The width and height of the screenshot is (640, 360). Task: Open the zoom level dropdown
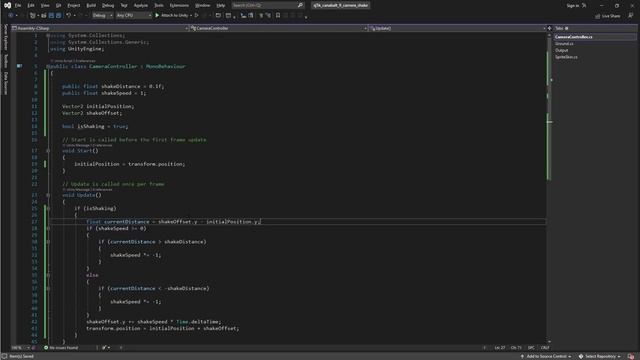(x=21, y=348)
